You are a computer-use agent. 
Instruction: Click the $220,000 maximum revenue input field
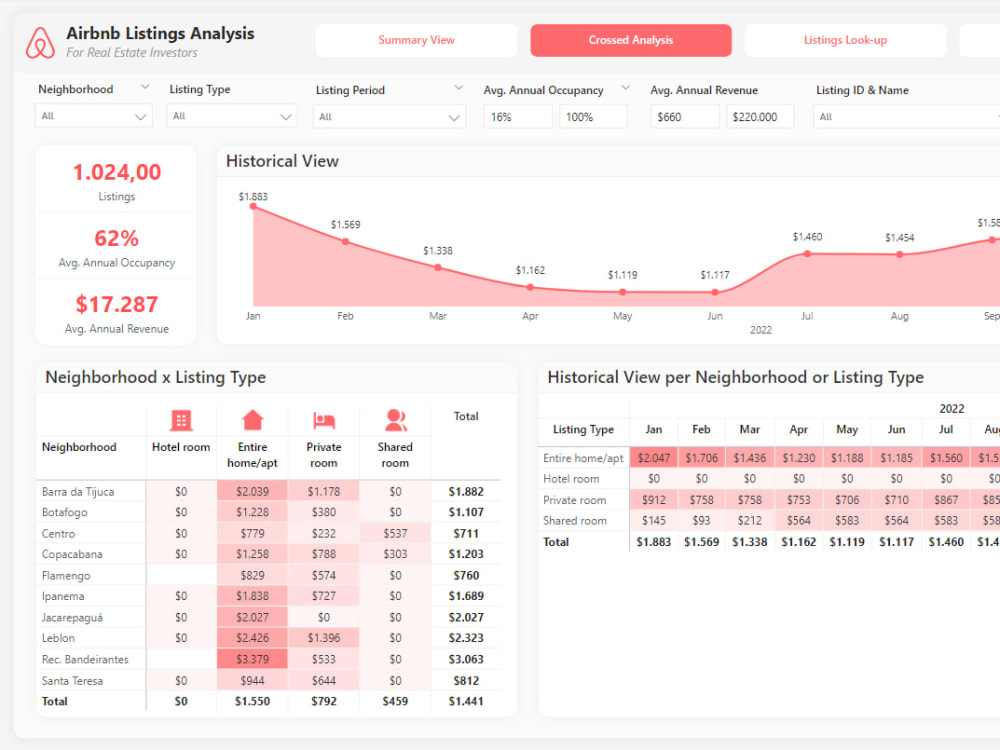pos(758,116)
